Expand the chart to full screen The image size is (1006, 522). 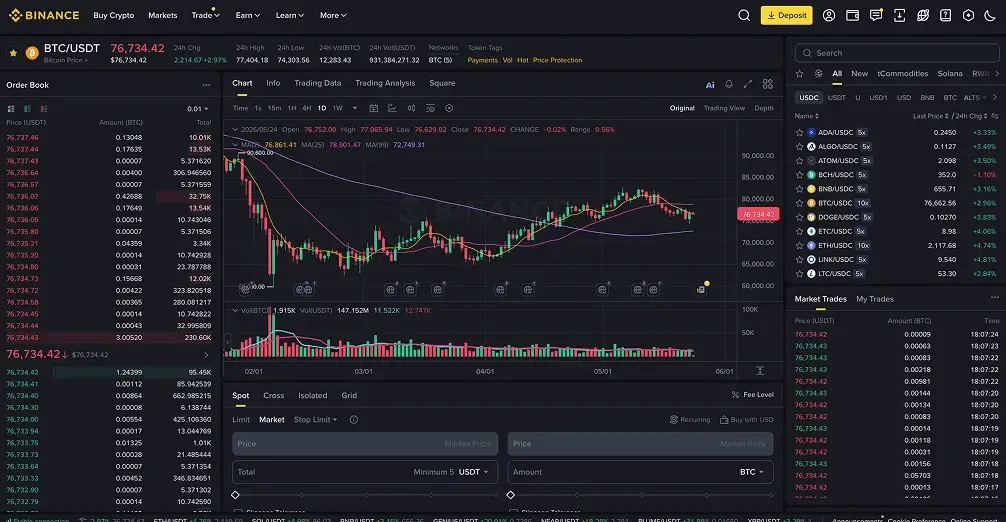click(747, 84)
